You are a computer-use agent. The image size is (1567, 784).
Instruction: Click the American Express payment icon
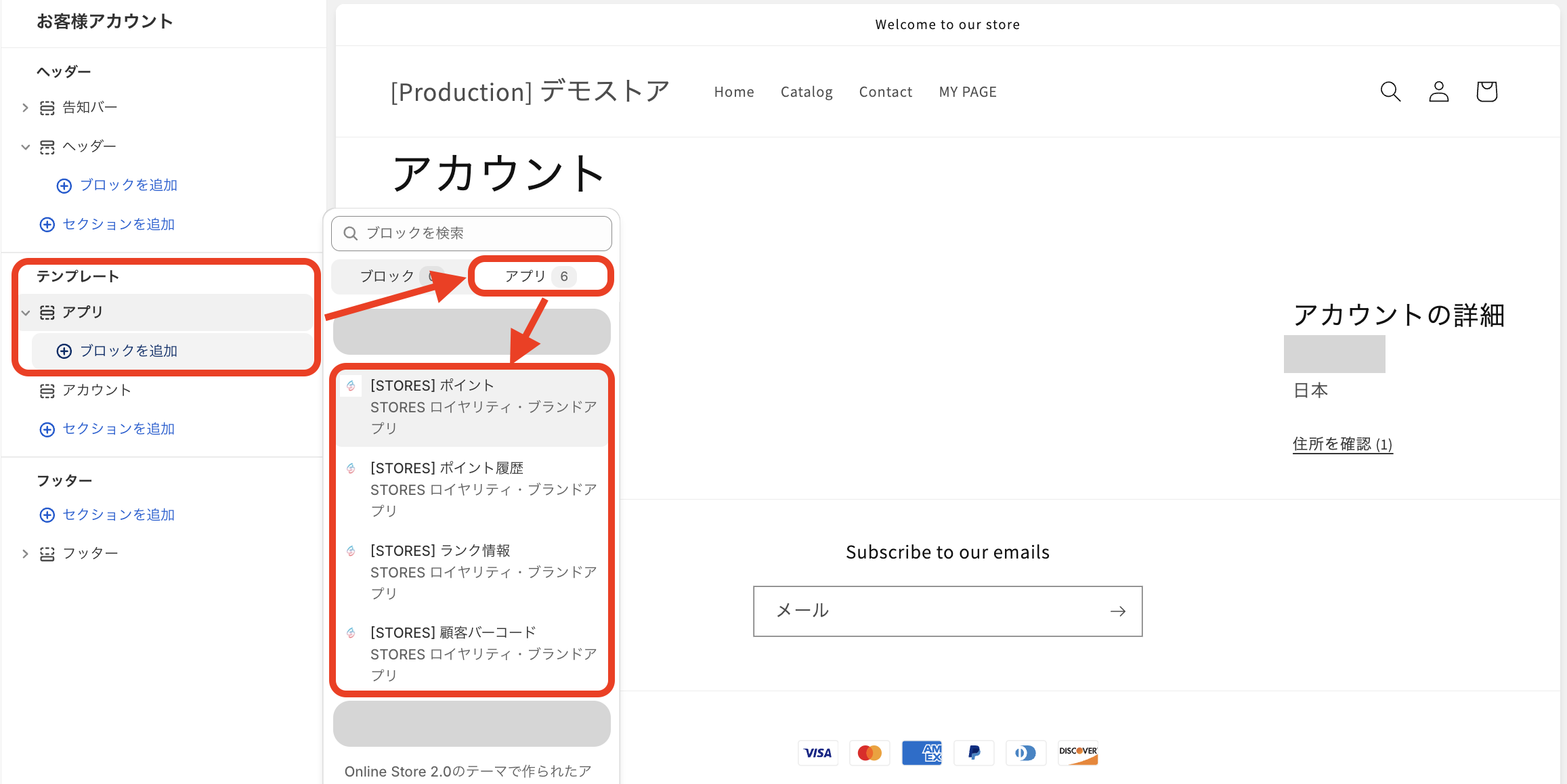(x=922, y=753)
